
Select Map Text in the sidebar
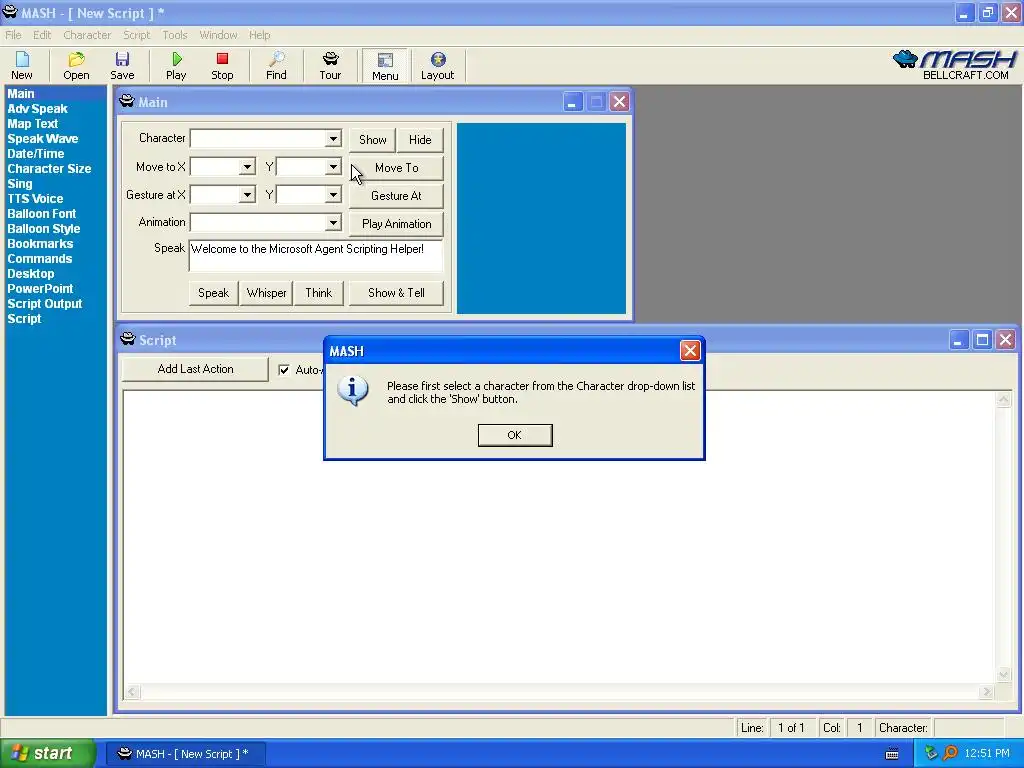pos(33,123)
